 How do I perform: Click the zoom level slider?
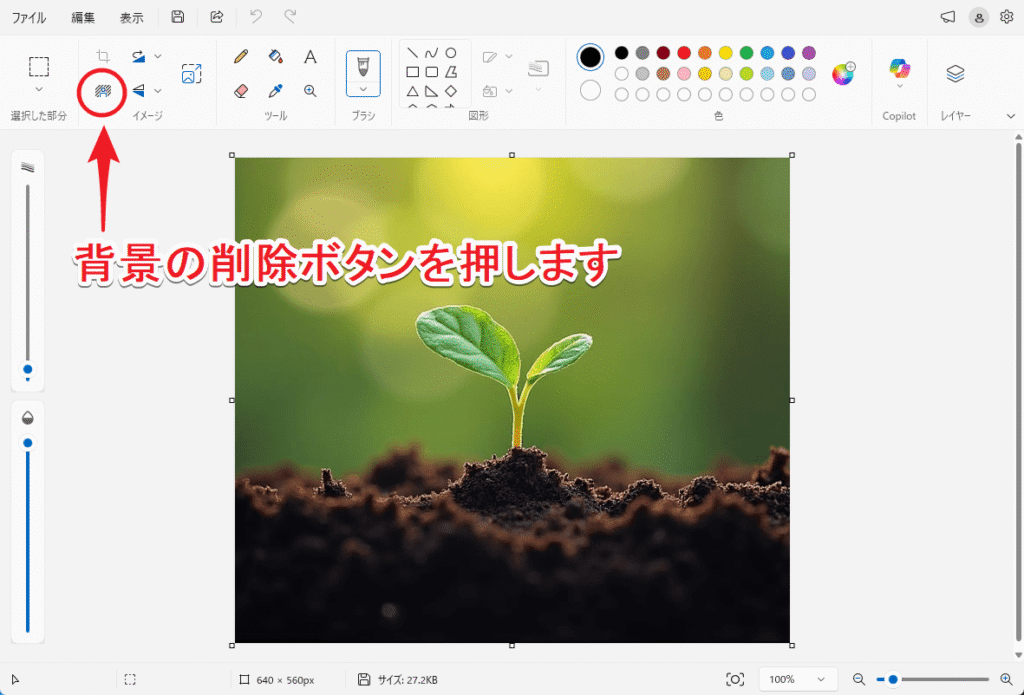point(933,679)
